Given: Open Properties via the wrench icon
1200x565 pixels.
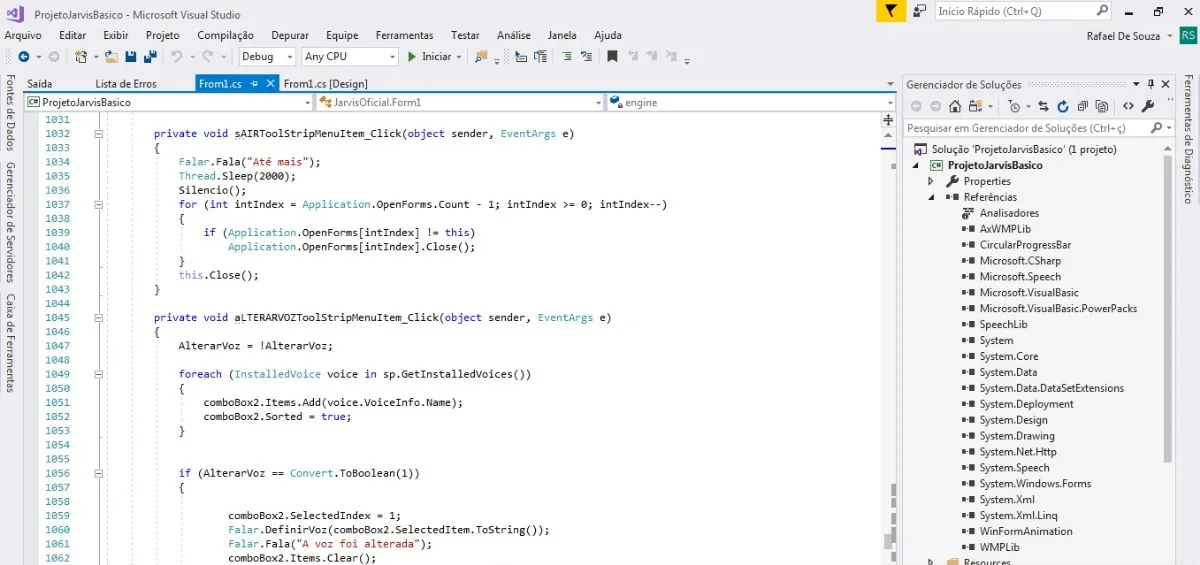Looking at the screenshot, I should [x=1148, y=106].
